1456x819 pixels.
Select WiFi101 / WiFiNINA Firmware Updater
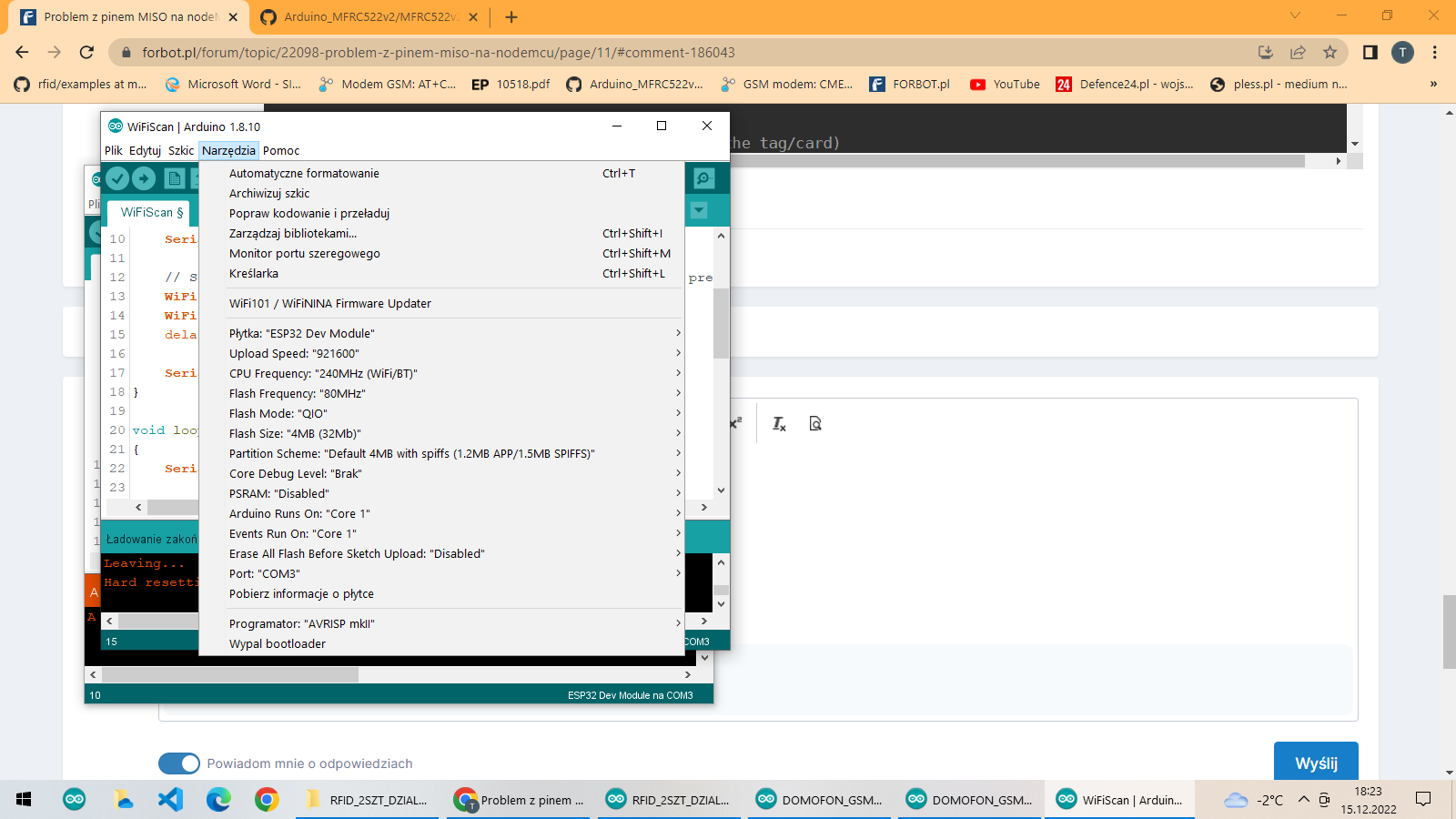tap(441, 303)
